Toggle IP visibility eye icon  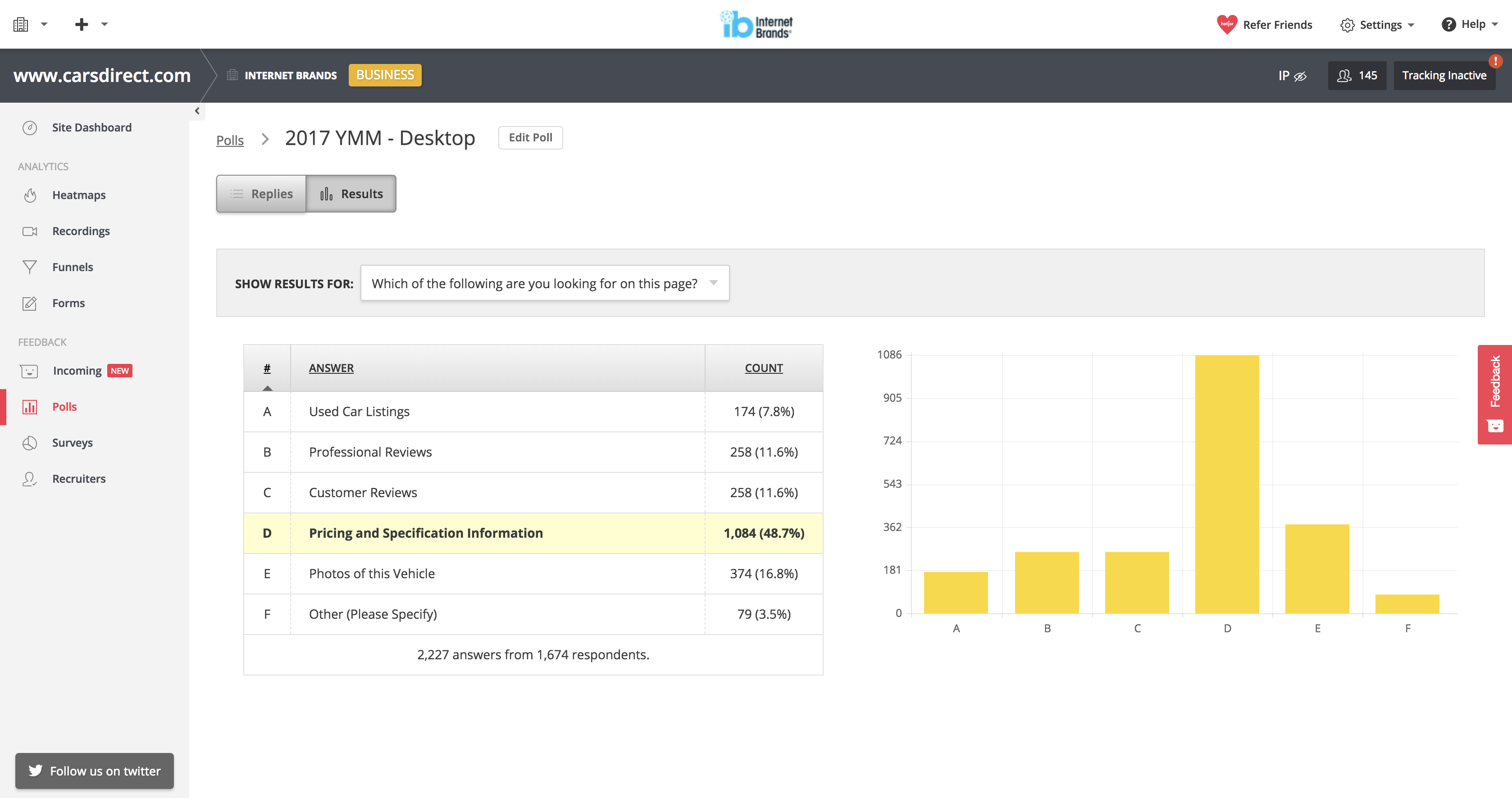tap(1299, 76)
